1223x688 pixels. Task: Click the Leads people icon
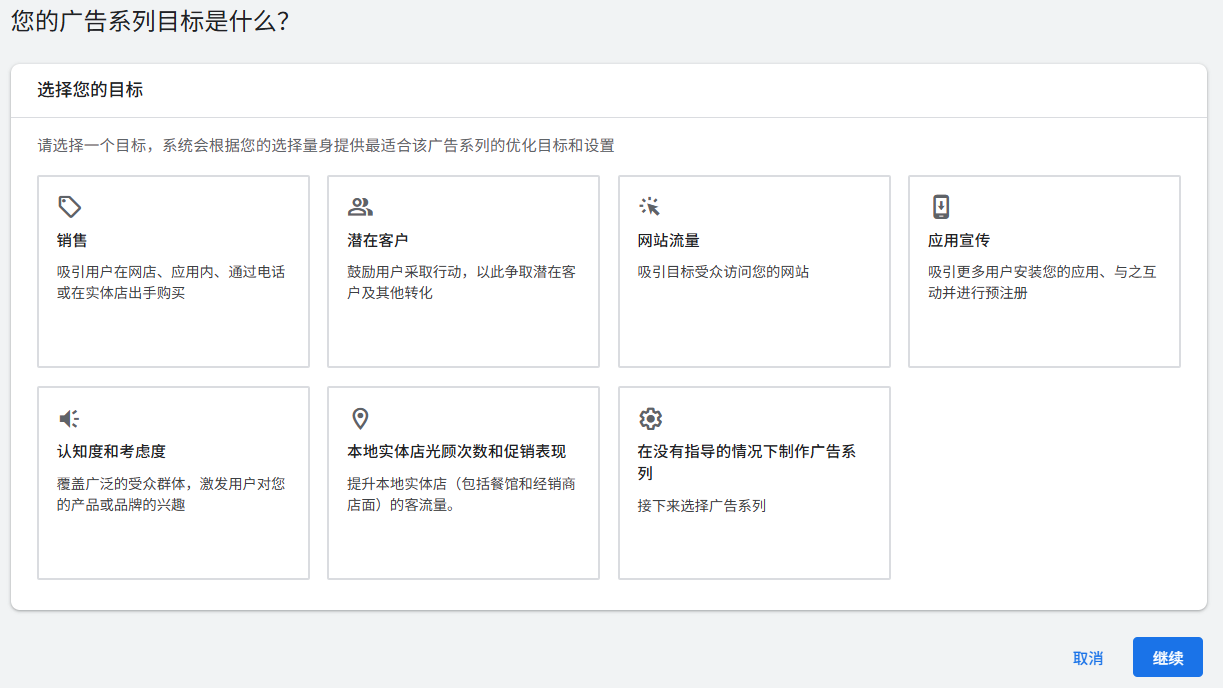tap(360, 206)
